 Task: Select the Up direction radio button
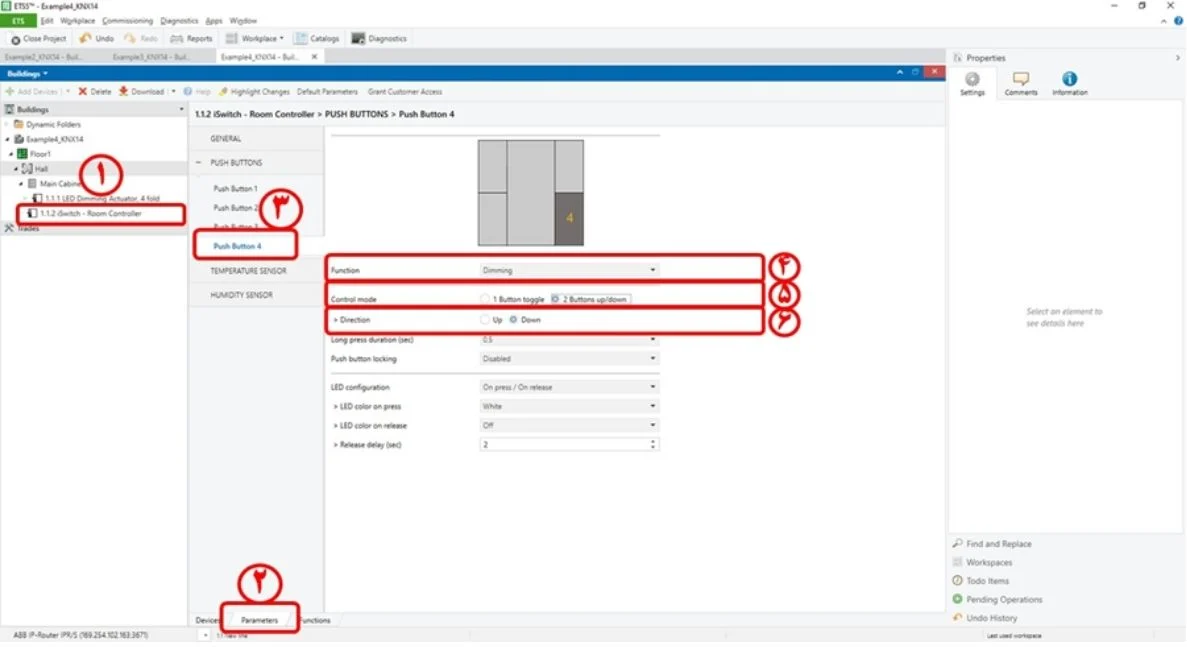(484, 320)
